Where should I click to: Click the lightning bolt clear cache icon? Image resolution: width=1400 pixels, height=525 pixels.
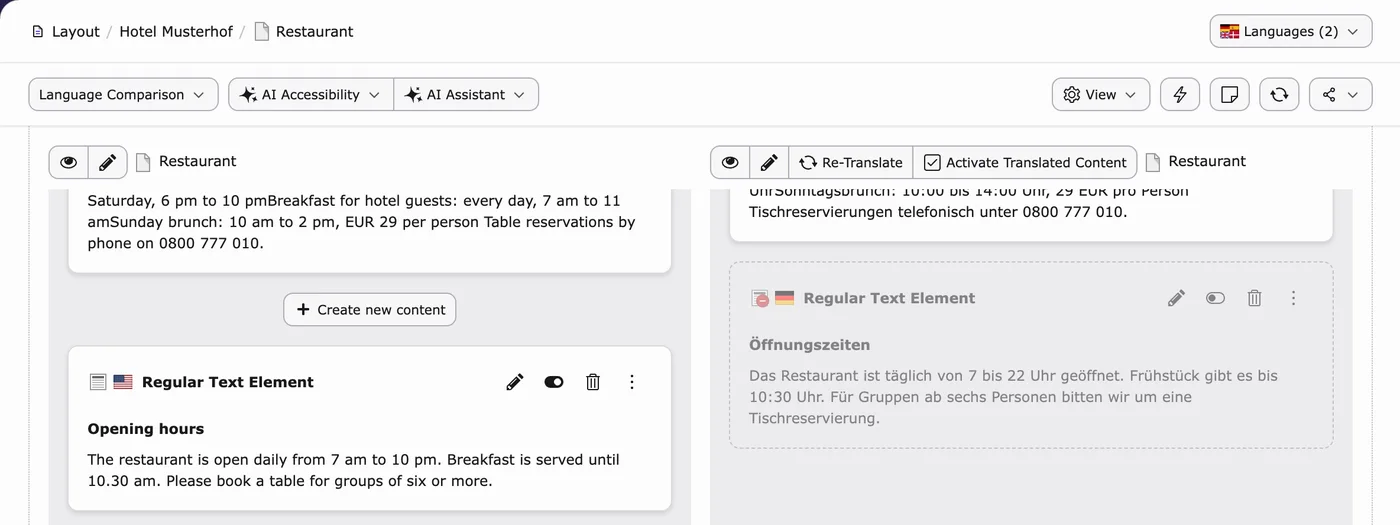1180,94
